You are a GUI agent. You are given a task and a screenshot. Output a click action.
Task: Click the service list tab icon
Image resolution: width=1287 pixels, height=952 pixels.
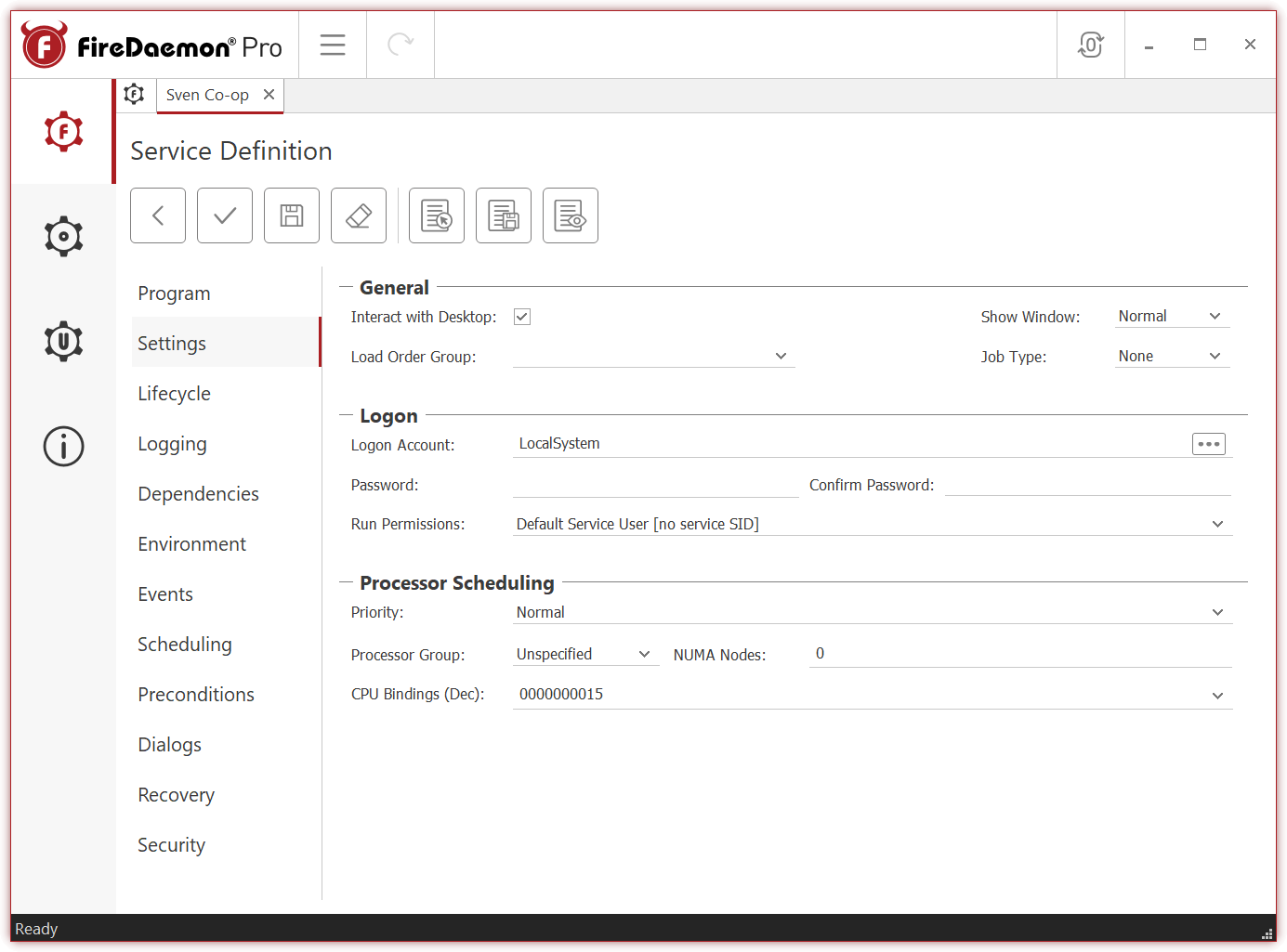pyautogui.click(x=135, y=94)
